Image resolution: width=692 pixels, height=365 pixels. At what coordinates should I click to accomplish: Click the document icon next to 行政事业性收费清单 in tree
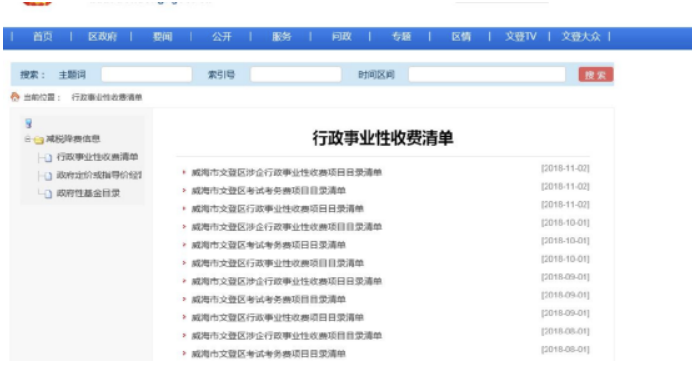pos(48,158)
